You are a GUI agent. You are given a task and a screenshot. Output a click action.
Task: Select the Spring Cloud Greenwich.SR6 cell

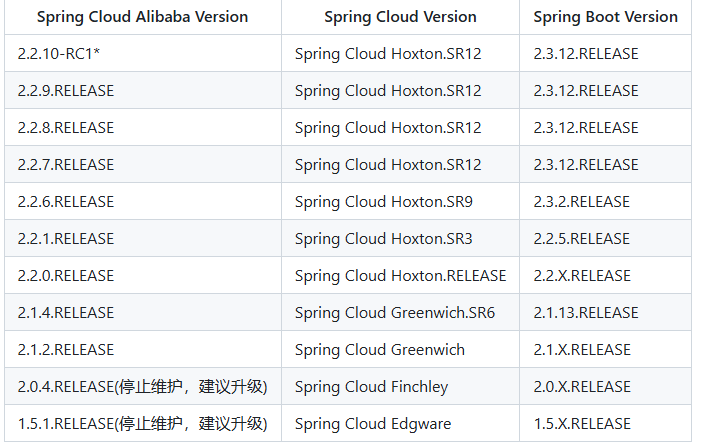click(394, 313)
